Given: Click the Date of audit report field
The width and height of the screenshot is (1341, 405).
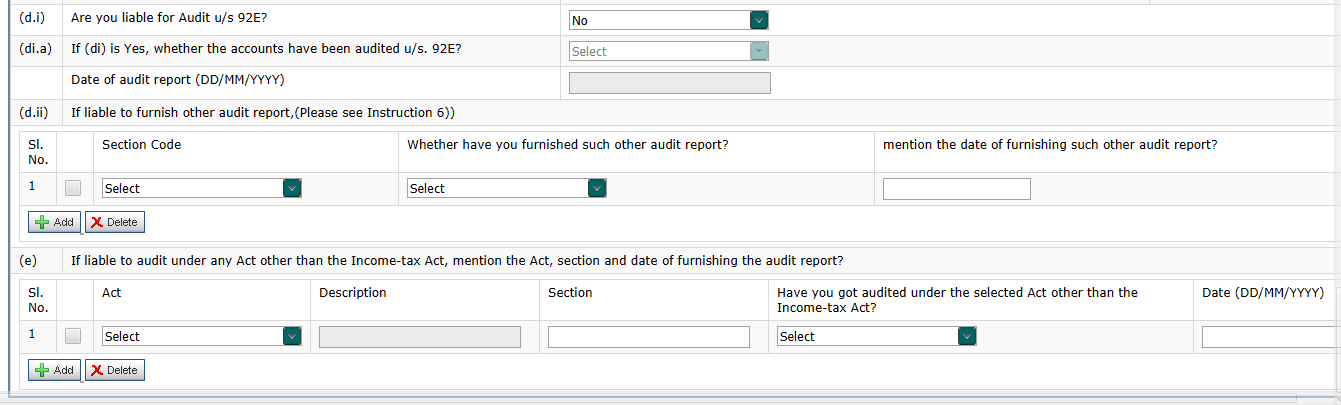Looking at the screenshot, I should (669, 83).
